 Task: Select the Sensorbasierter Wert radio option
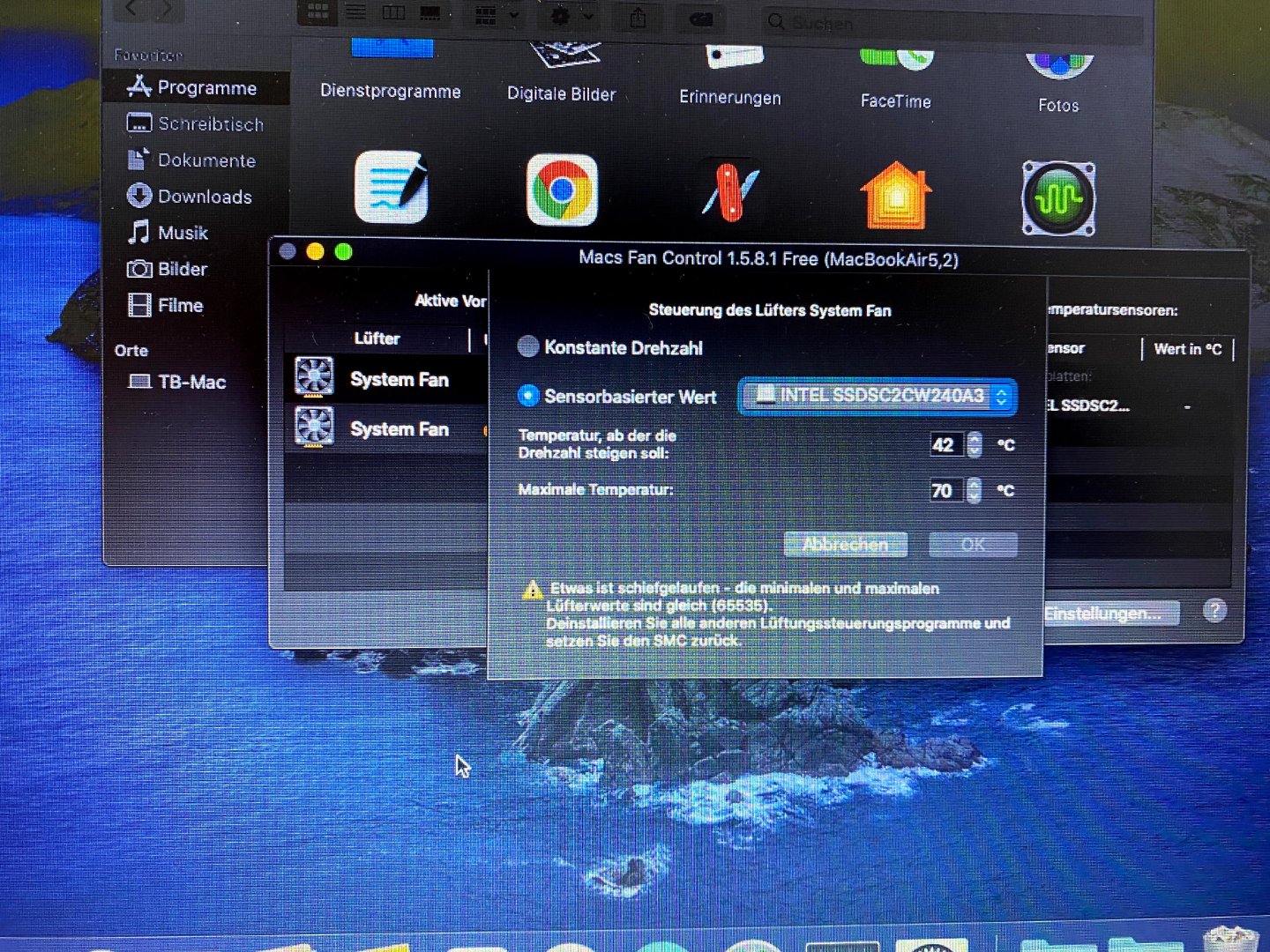(x=528, y=396)
